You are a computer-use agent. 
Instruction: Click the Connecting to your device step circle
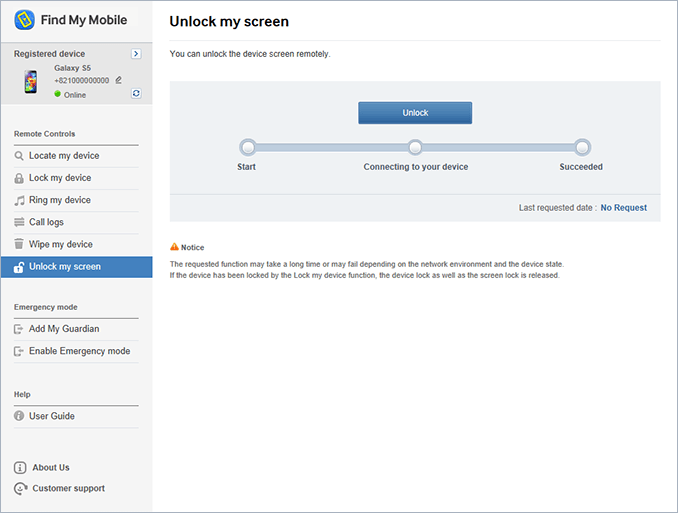pos(415,147)
